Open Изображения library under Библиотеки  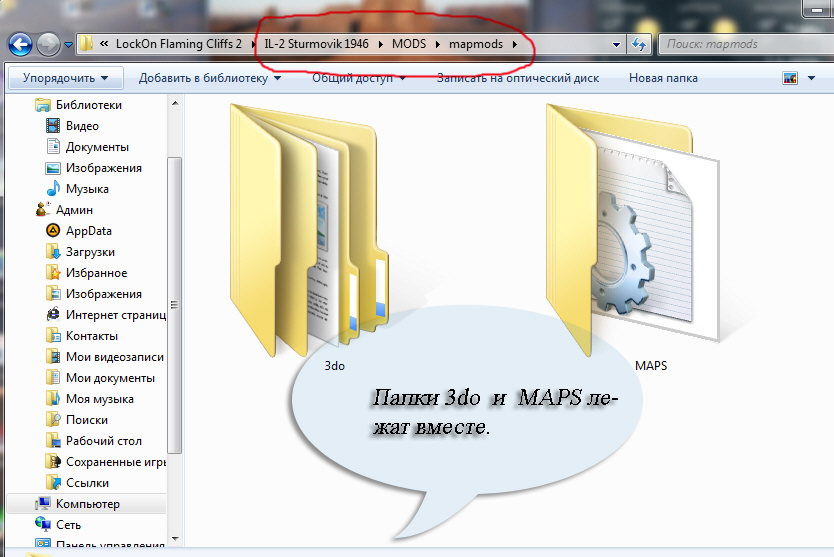coord(104,168)
